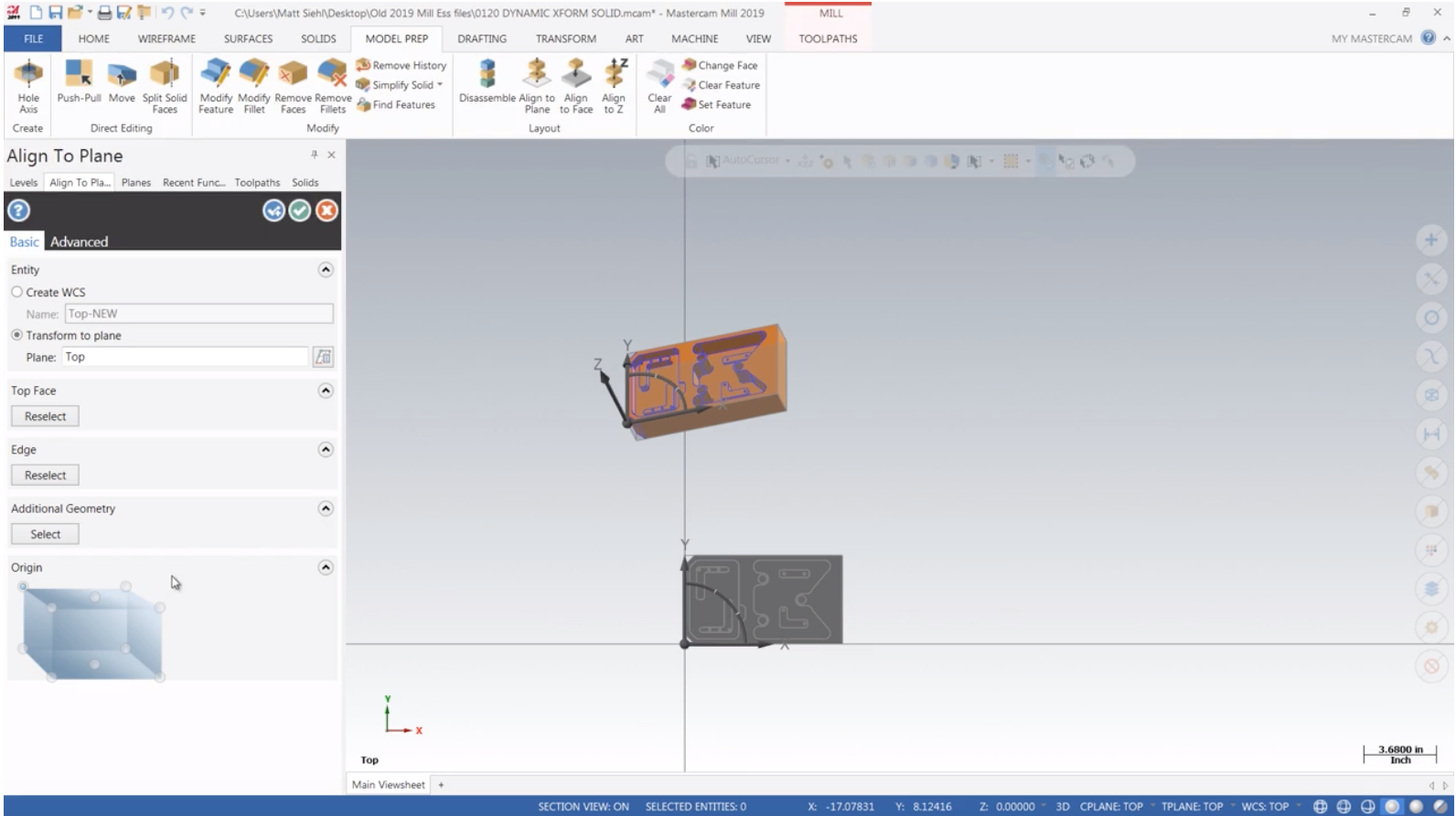
Task: Open Mastercam help question icon
Action: tap(1428, 38)
